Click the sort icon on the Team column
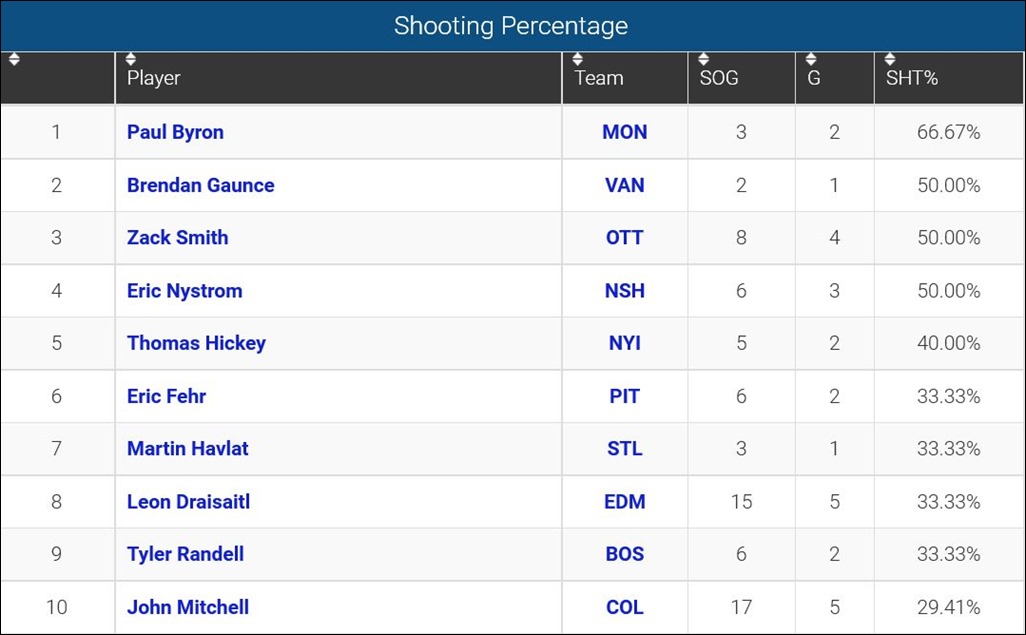This screenshot has height=635, width=1026. pyautogui.click(x=578, y=60)
